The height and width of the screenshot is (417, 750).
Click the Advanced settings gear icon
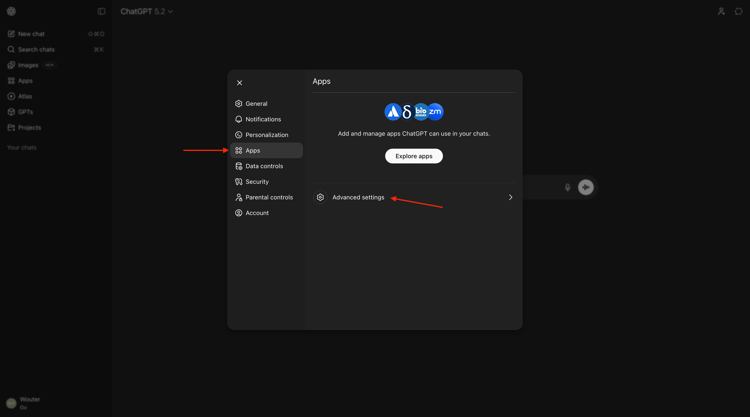(320, 198)
